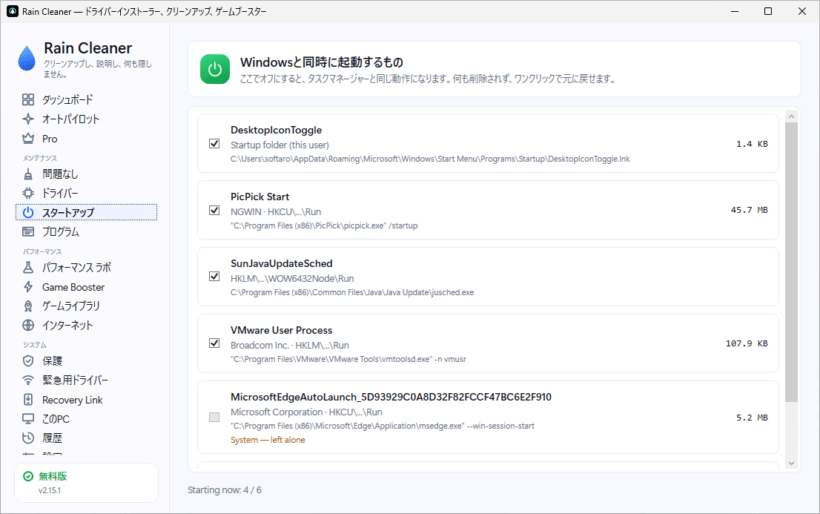Click the Game Booster lightning icon

[x=28, y=287]
